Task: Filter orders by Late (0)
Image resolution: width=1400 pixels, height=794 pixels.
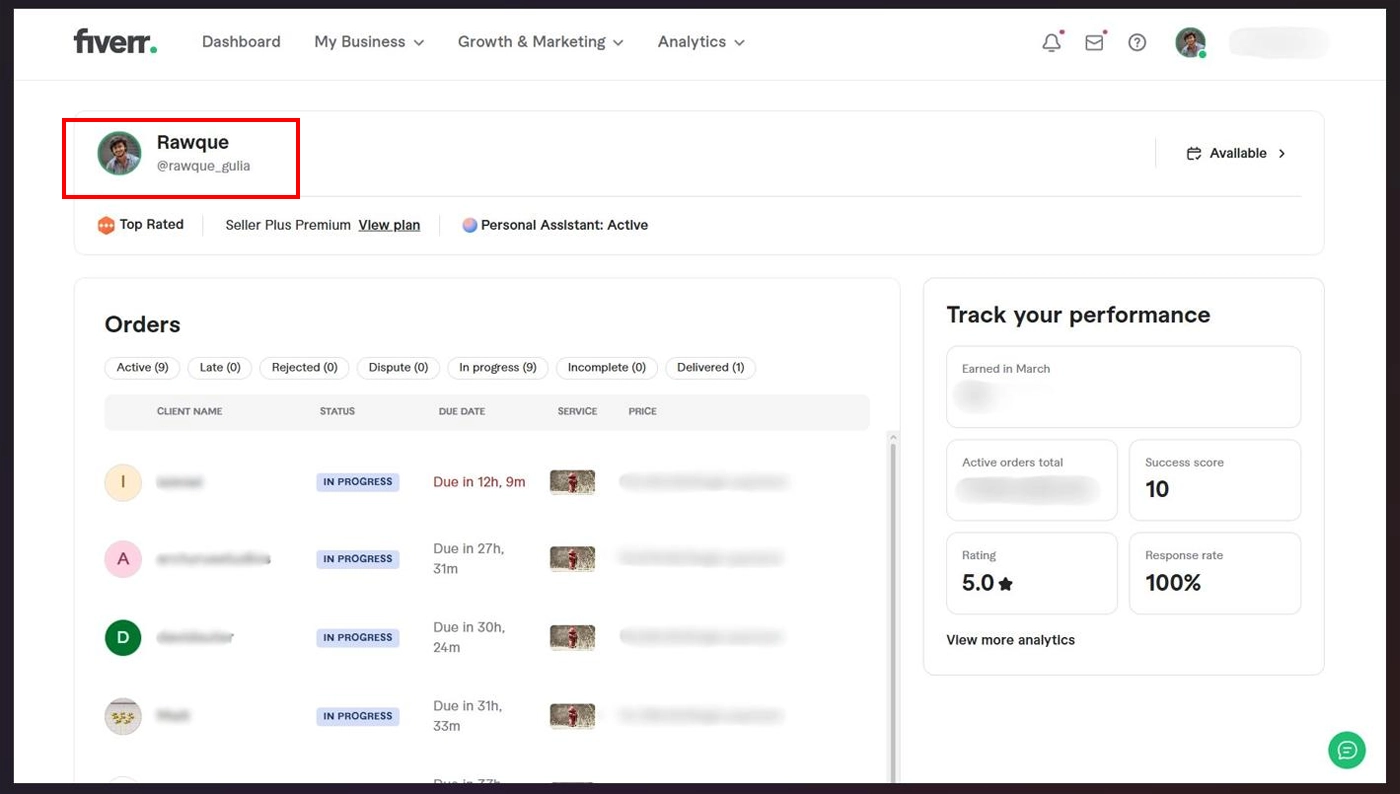Action: 220,368
